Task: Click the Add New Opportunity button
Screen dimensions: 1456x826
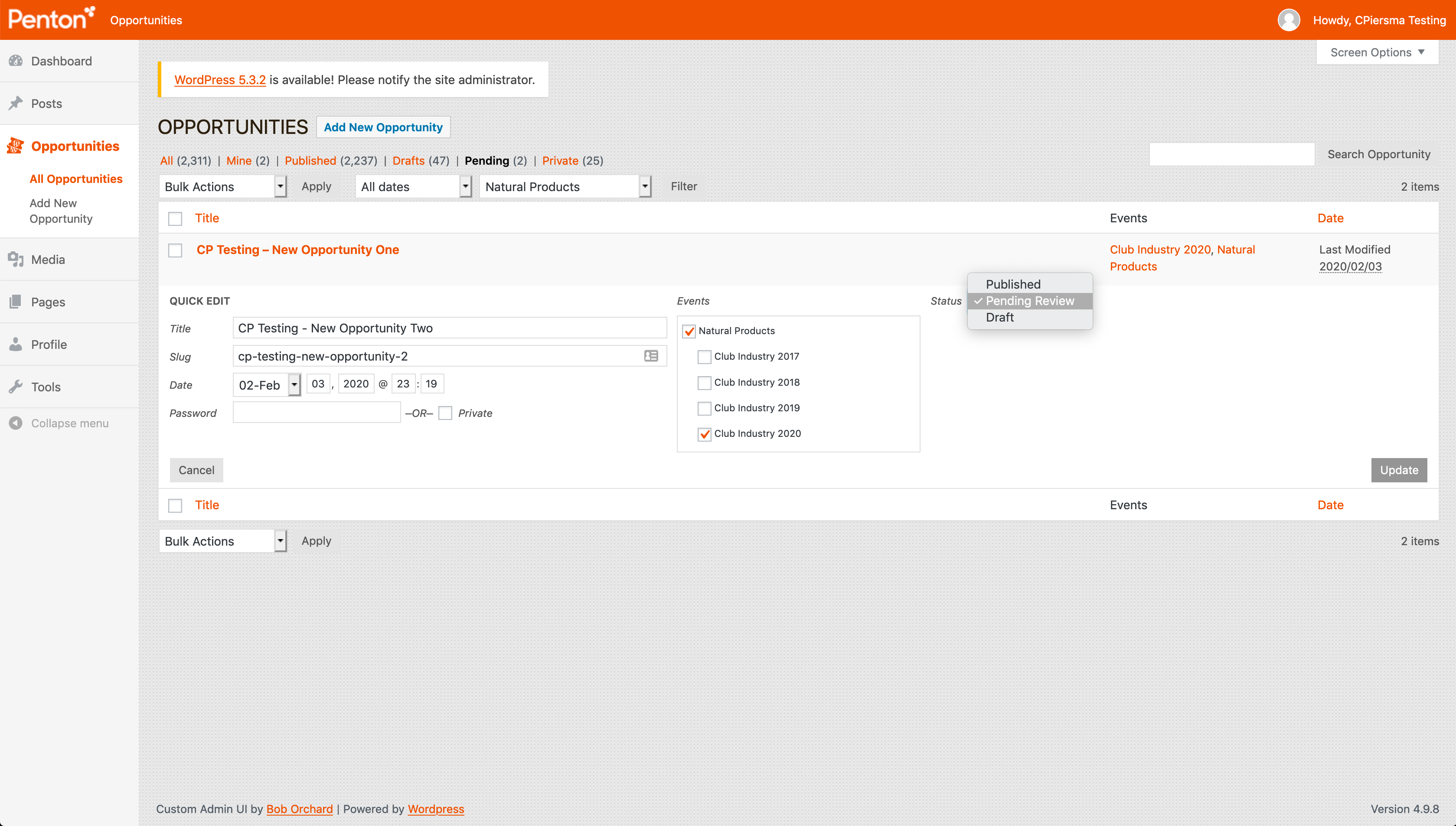Action: (383, 127)
